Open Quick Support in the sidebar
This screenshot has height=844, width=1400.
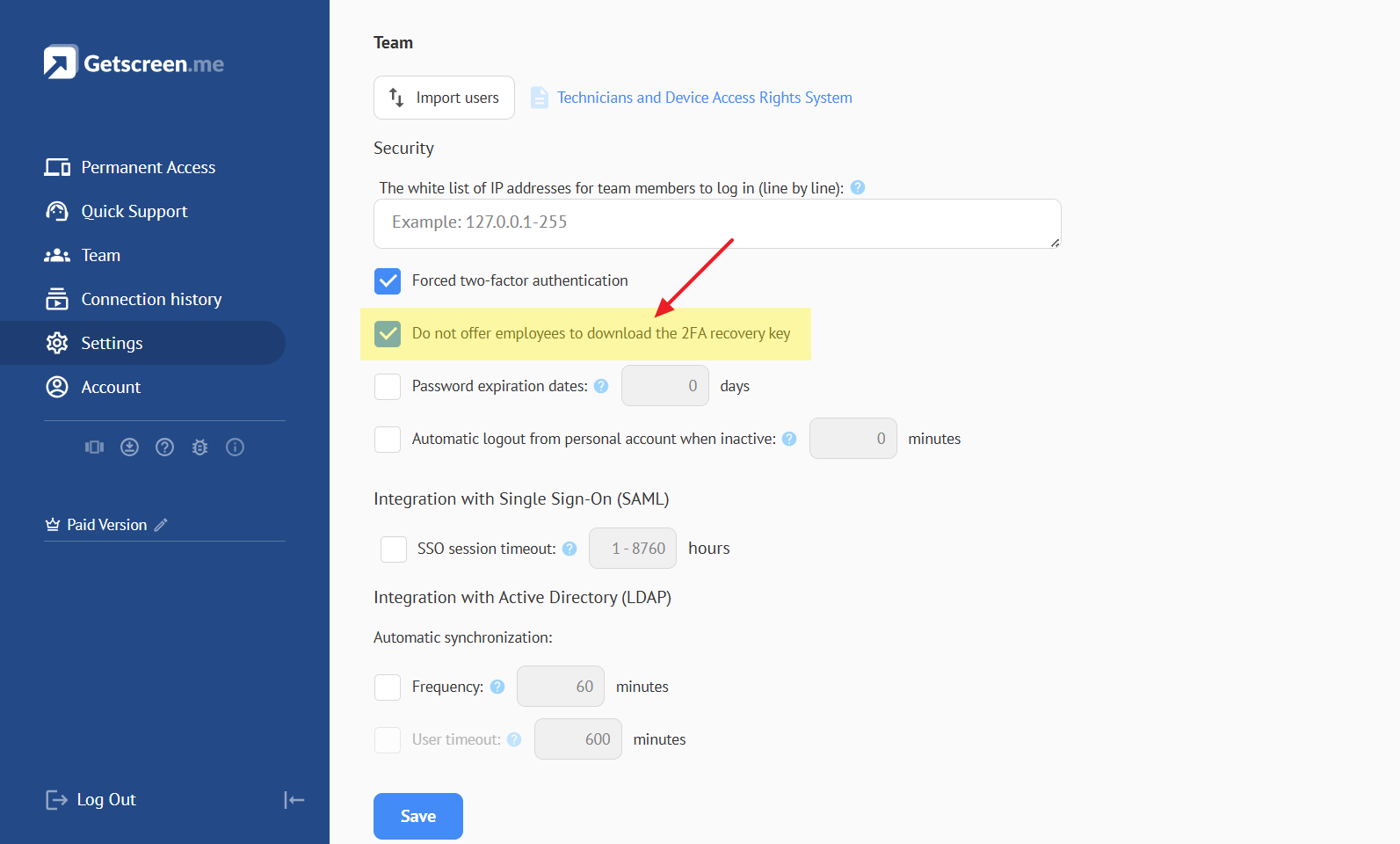tap(134, 211)
